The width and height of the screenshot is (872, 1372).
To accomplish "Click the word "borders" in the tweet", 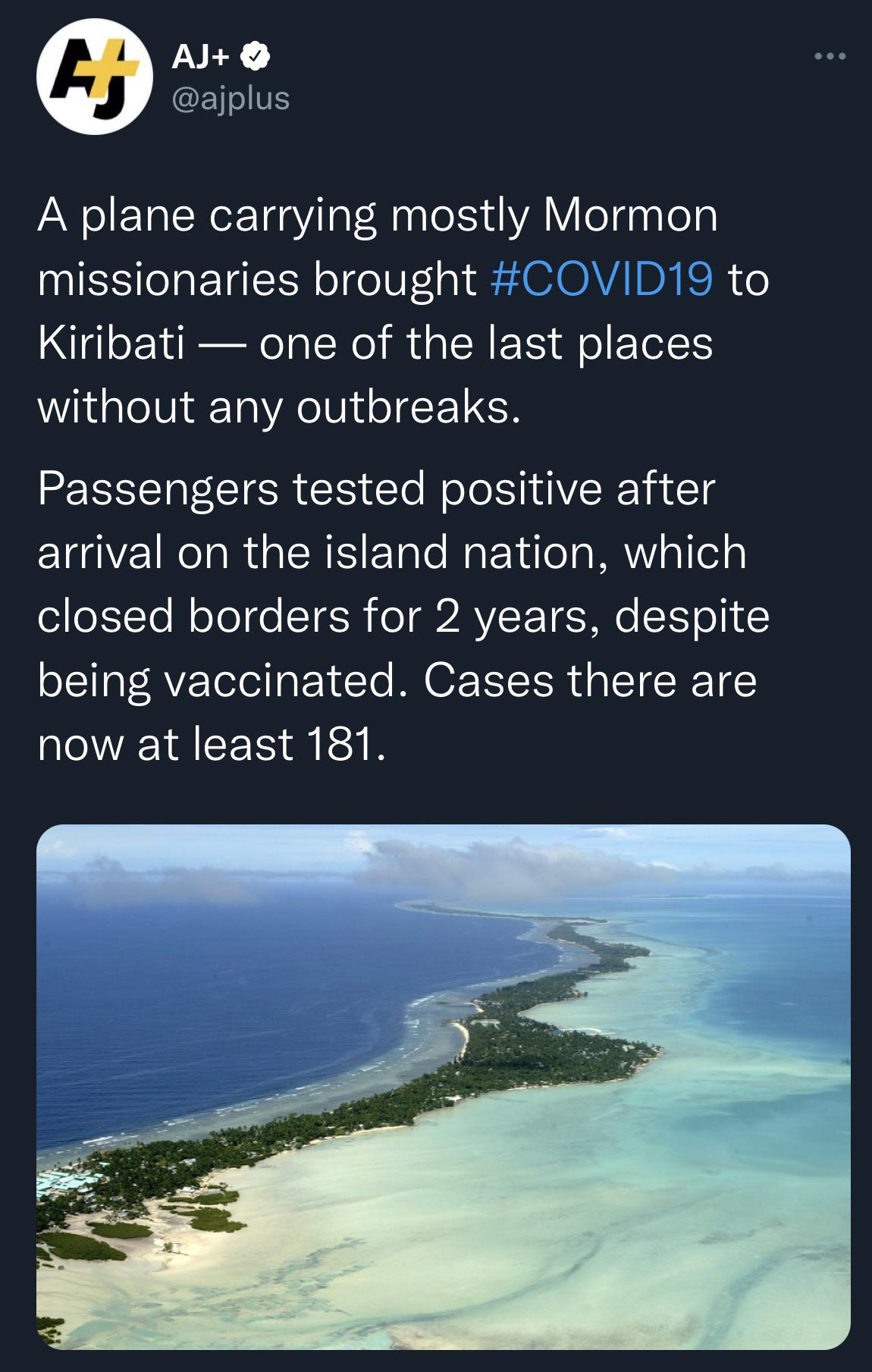I will 268,616.
